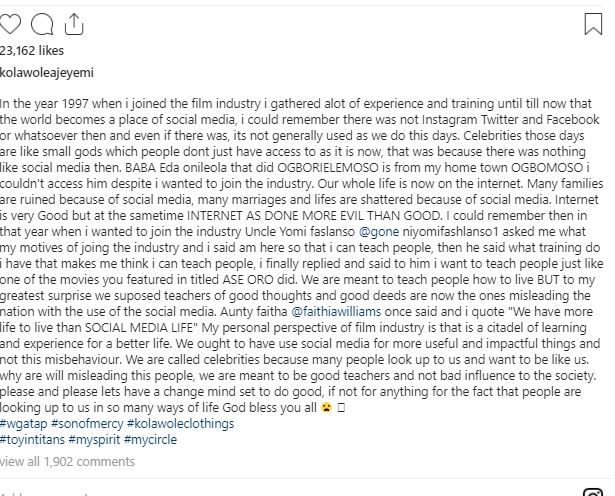Viewport: 615px width, 496px height.
Task: Open kolawoleajeyemi profile
Action: pos(47,72)
